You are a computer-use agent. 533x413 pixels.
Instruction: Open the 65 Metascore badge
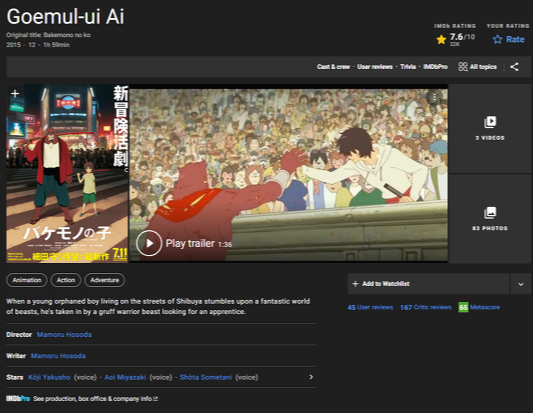coord(479,307)
